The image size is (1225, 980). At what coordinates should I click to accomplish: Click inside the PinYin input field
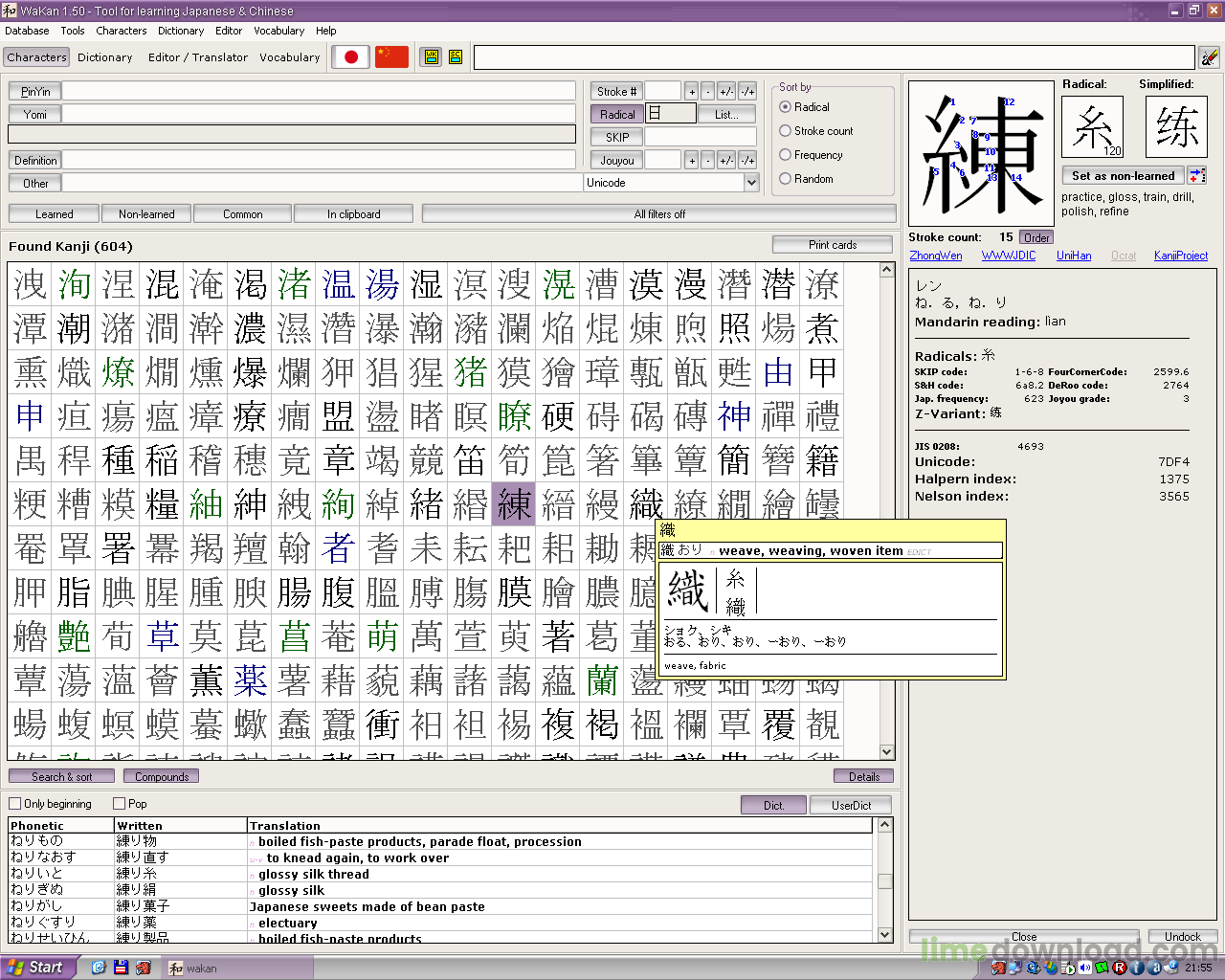coord(320,91)
